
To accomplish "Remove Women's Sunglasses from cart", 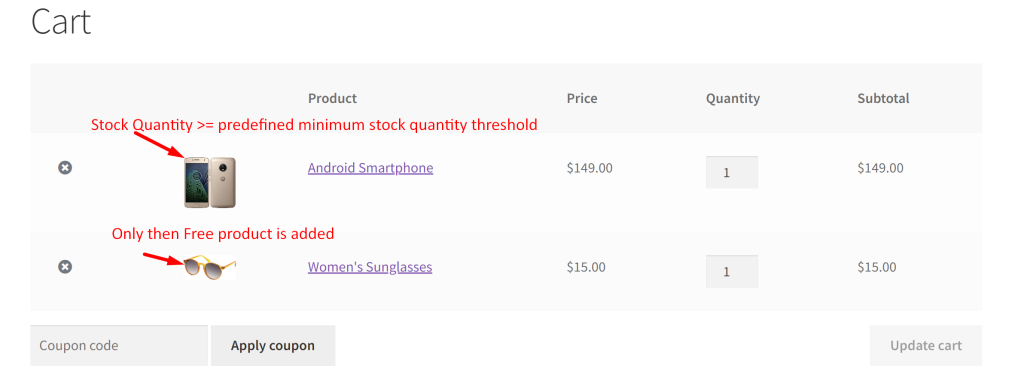I will (x=65, y=267).
